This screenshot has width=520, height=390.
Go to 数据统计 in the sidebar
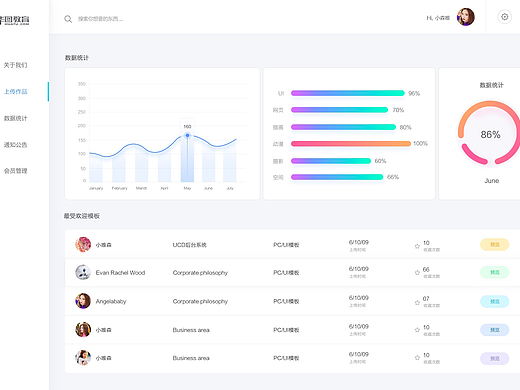15,118
